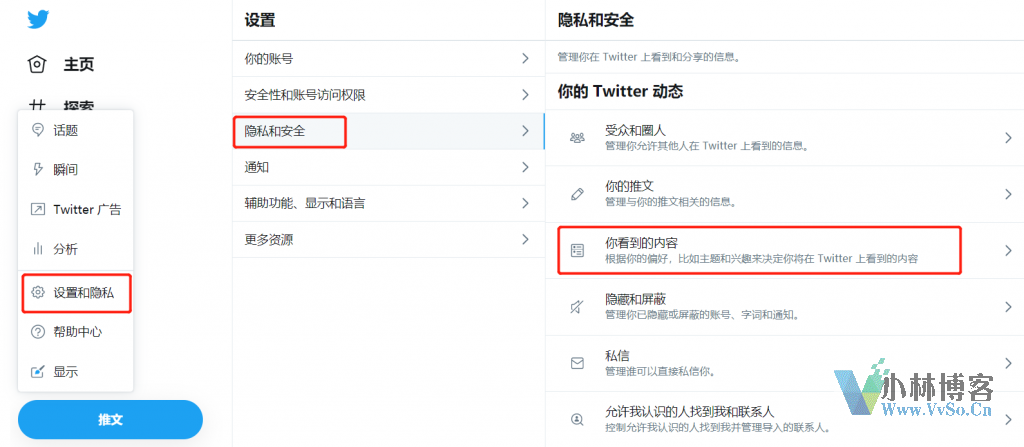
Task: Click chevron on 允许我认识的人找到我和联系人 row
Action: [x=1008, y=420]
